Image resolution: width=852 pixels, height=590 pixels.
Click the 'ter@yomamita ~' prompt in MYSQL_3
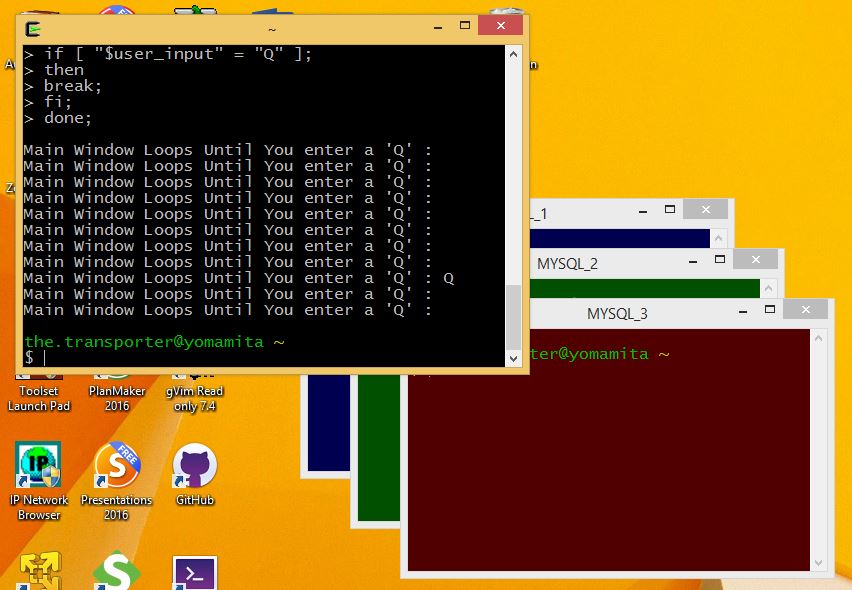pyautogui.click(x=599, y=354)
